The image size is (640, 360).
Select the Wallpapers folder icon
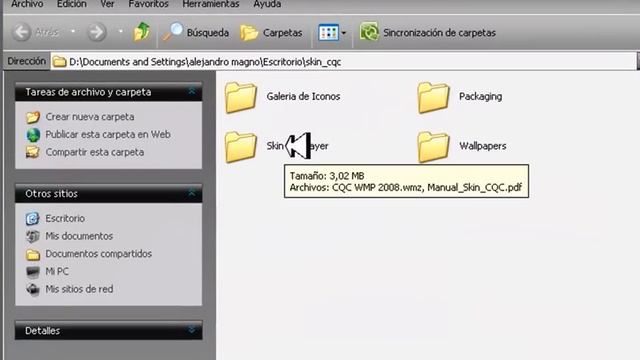433,147
